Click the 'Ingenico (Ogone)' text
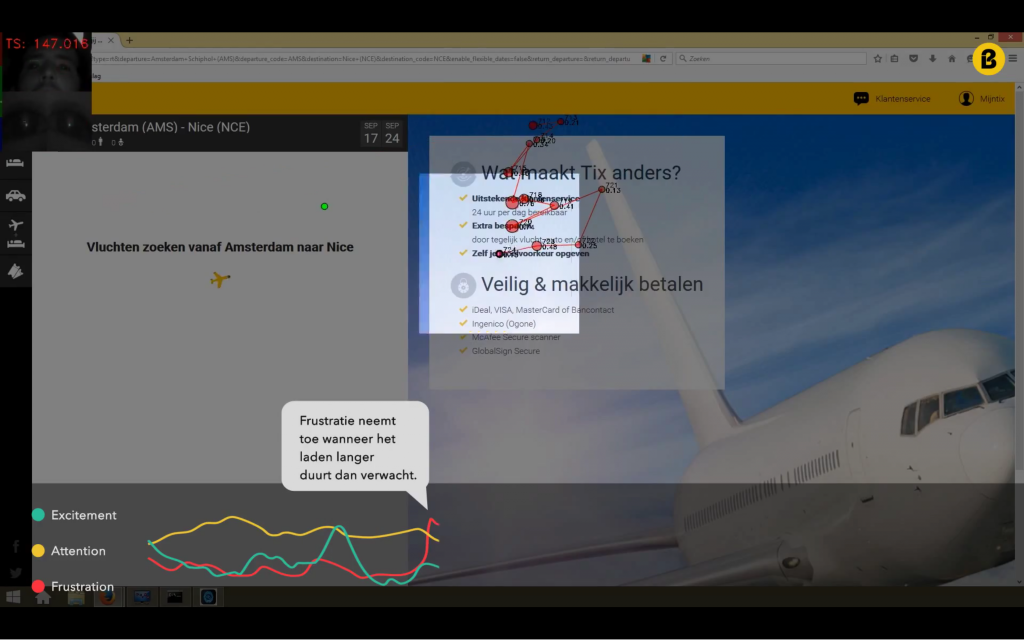The image size is (1024, 640). 504,324
